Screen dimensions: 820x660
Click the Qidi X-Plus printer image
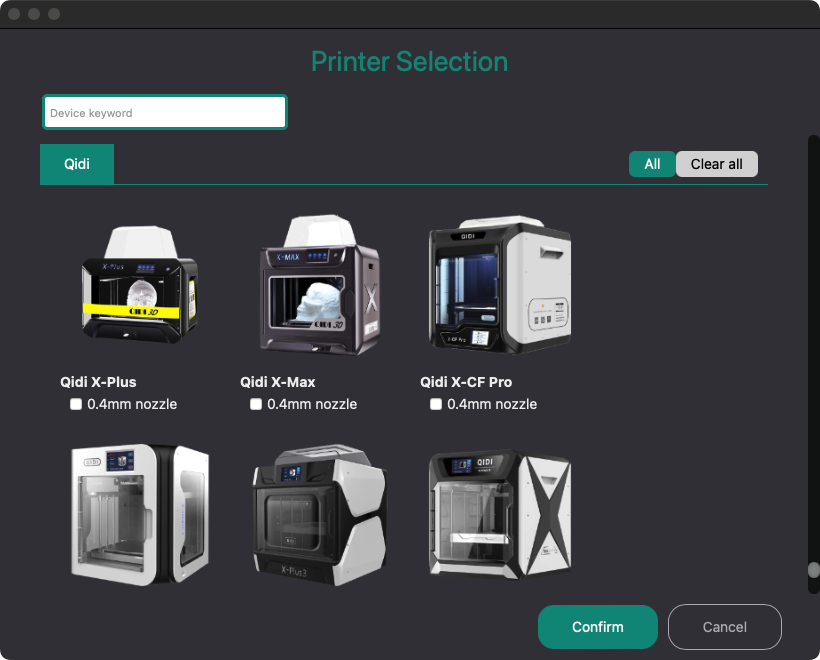coord(140,285)
